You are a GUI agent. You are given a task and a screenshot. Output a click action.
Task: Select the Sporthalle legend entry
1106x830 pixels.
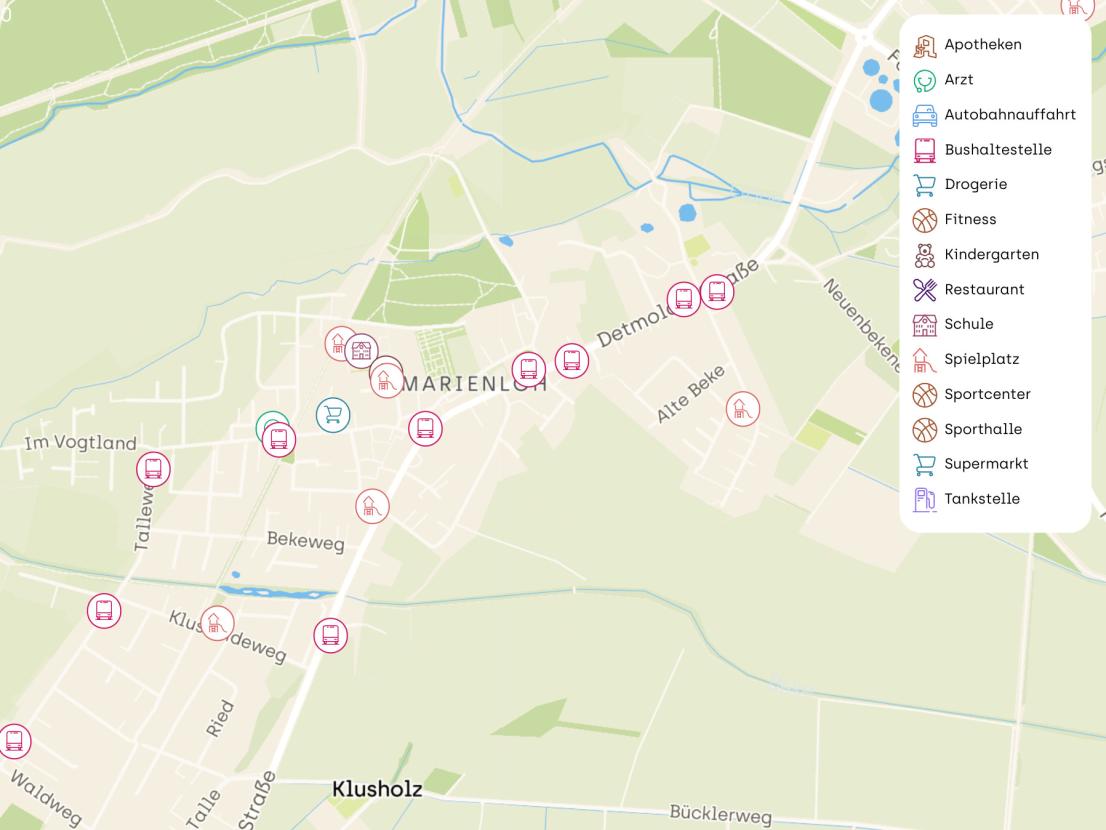coord(982,429)
